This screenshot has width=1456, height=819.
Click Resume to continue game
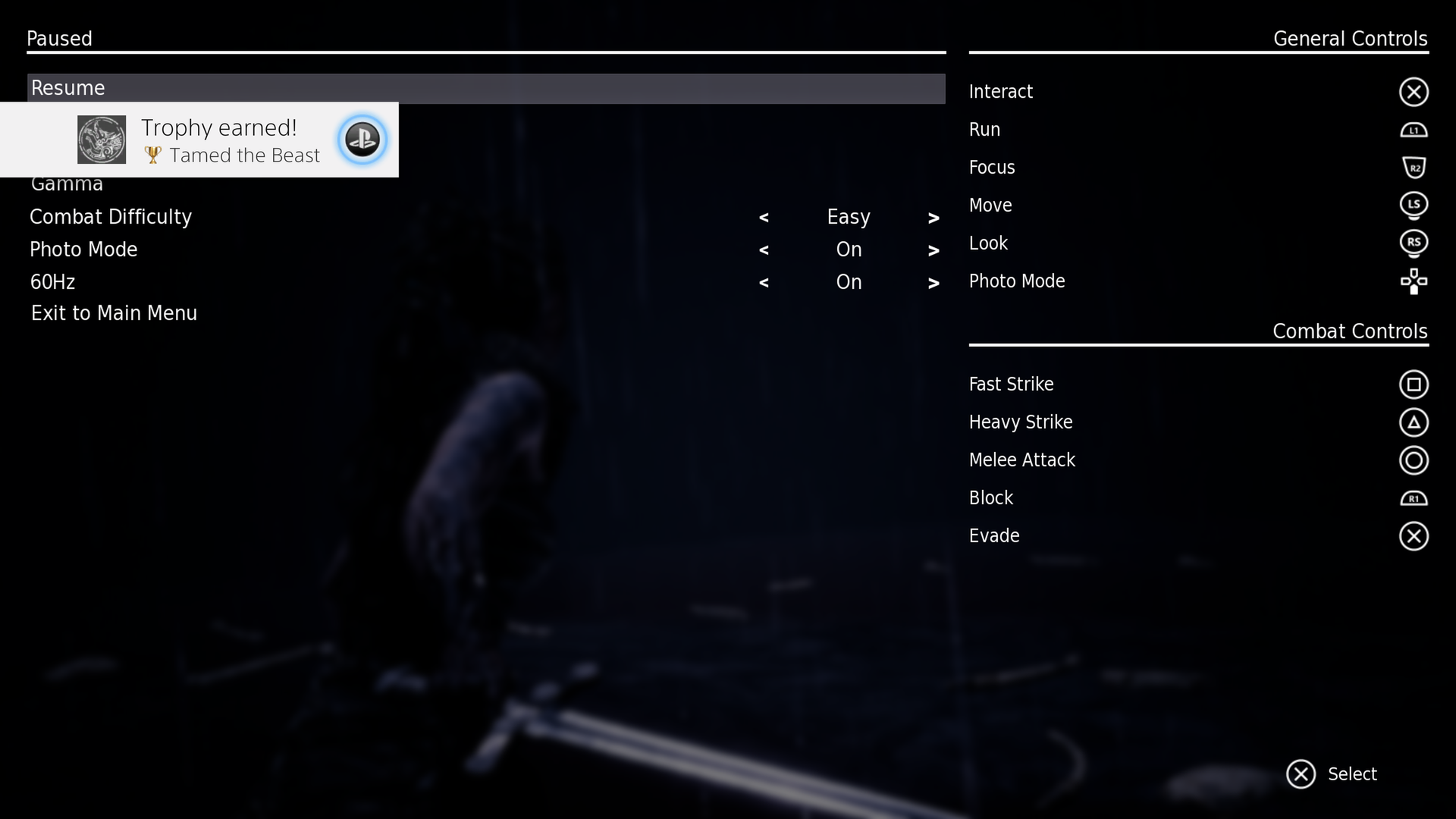[485, 88]
